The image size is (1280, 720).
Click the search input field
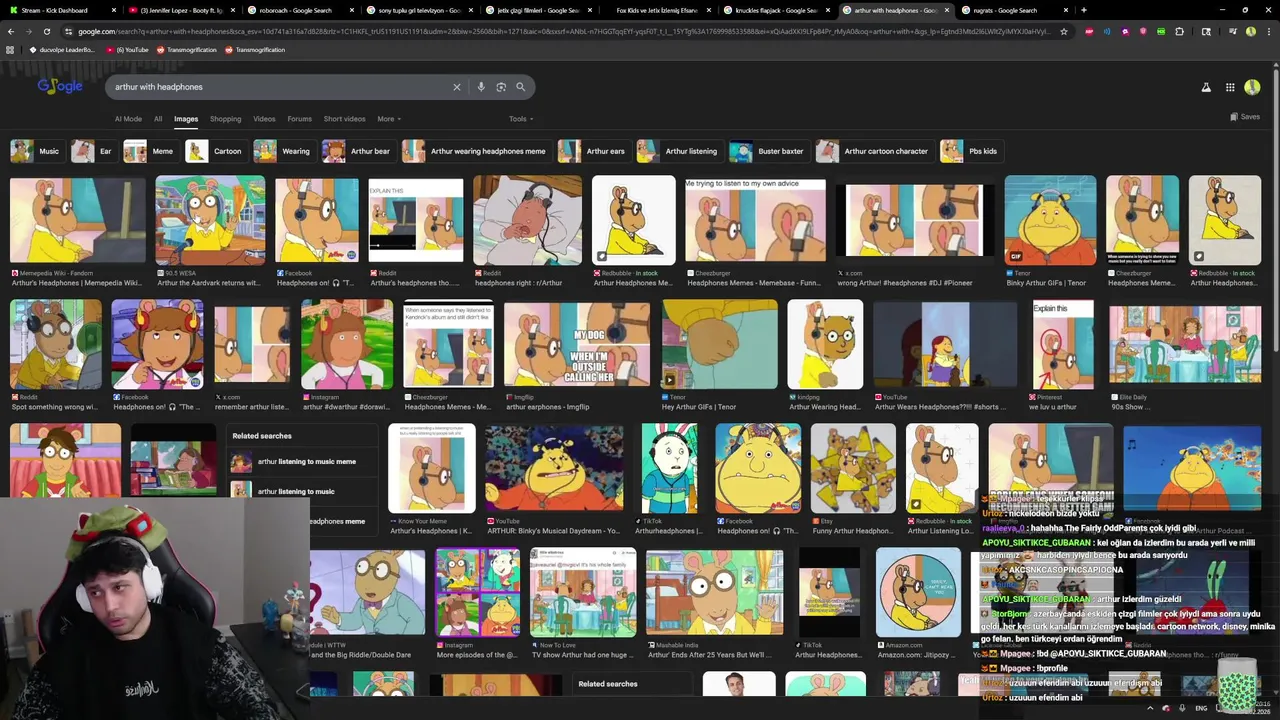(280, 87)
